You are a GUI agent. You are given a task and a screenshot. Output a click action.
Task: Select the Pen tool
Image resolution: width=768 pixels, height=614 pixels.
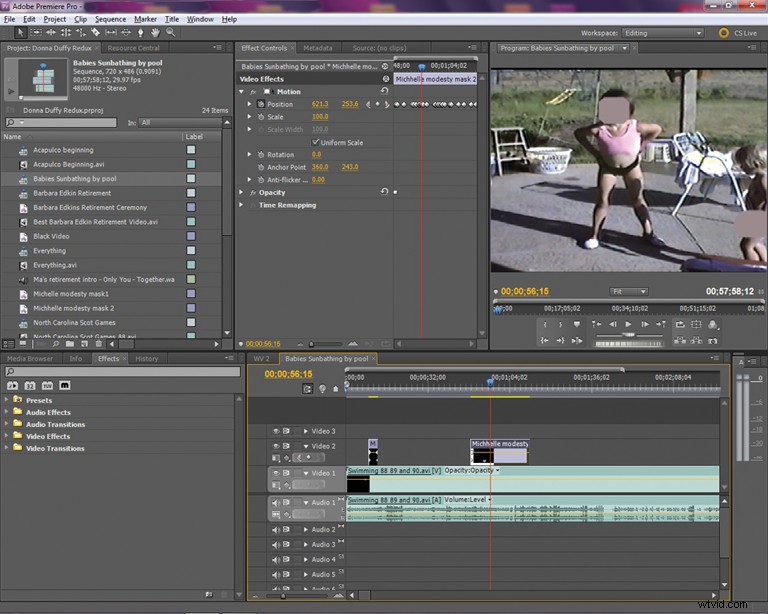point(141,32)
